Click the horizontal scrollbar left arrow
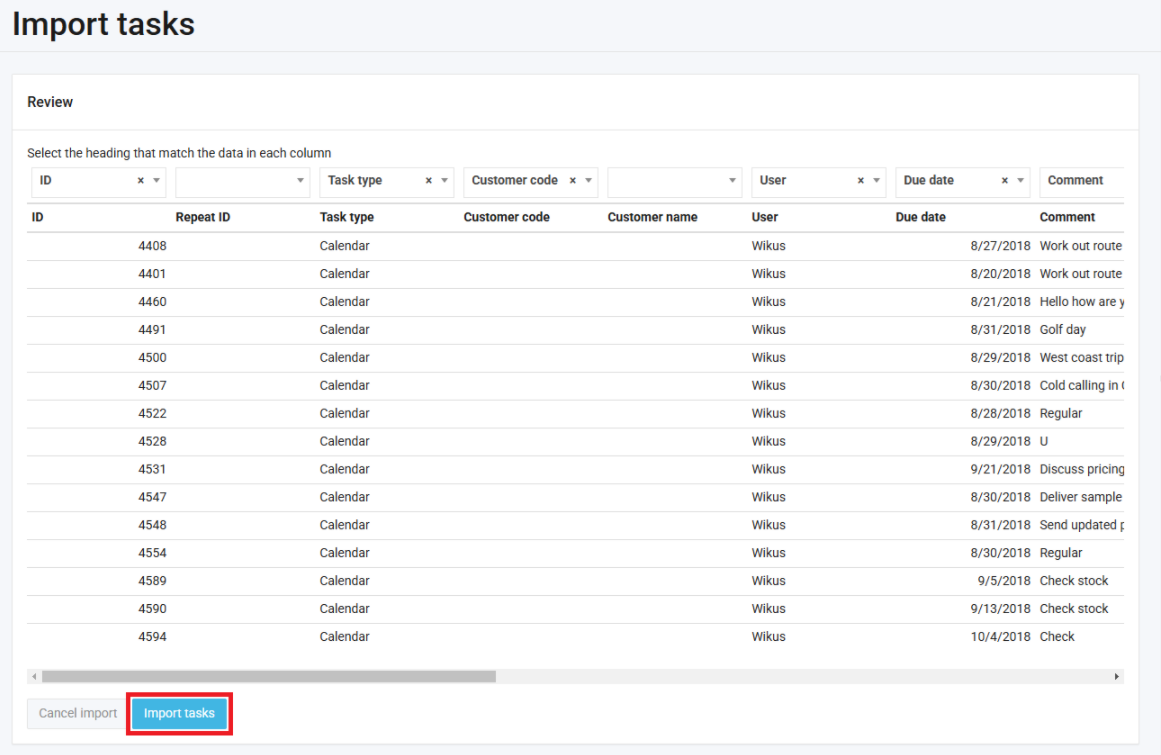The width and height of the screenshot is (1161, 755). click(x=34, y=677)
